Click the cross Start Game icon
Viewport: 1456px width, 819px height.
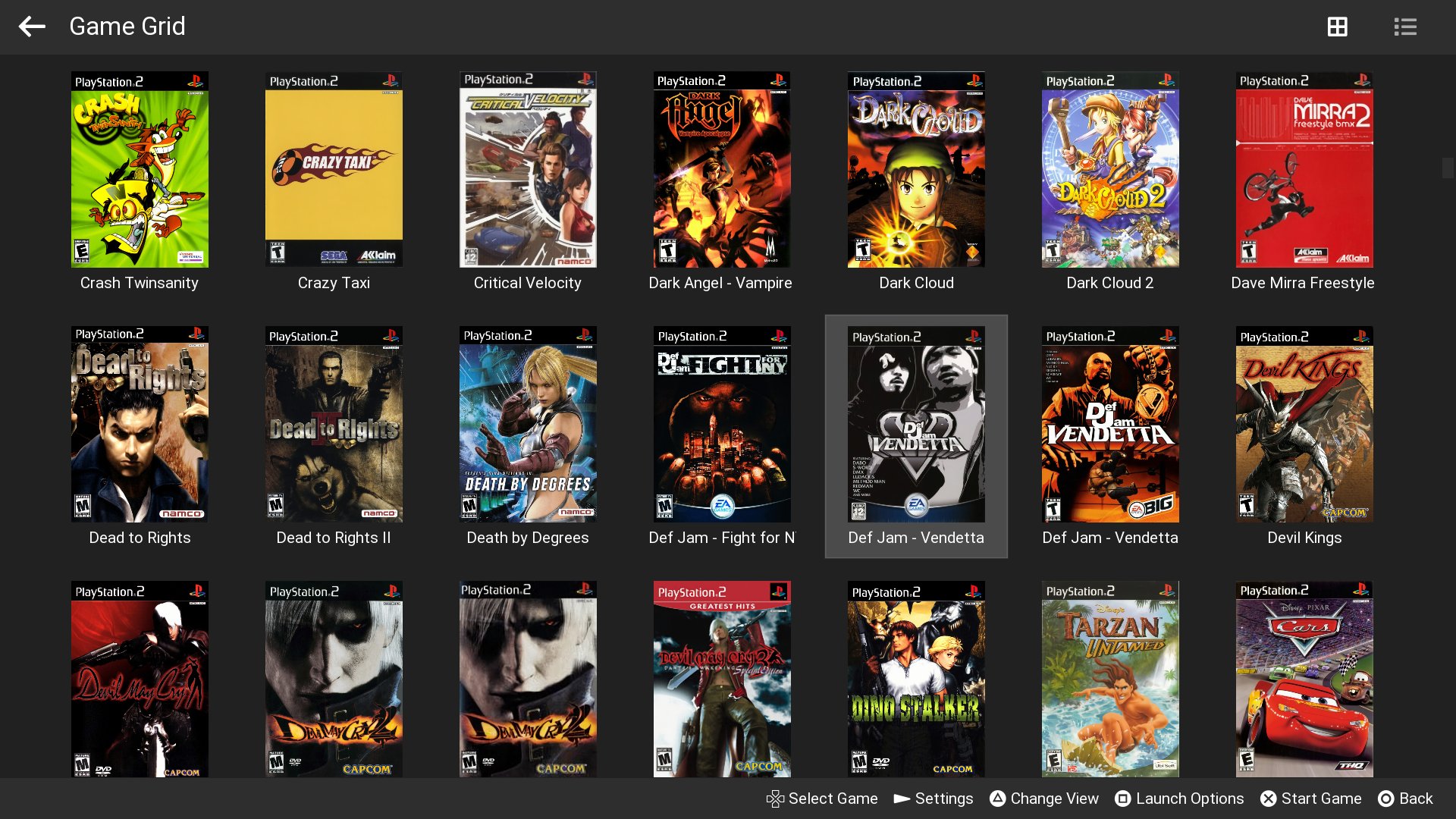tap(1269, 799)
